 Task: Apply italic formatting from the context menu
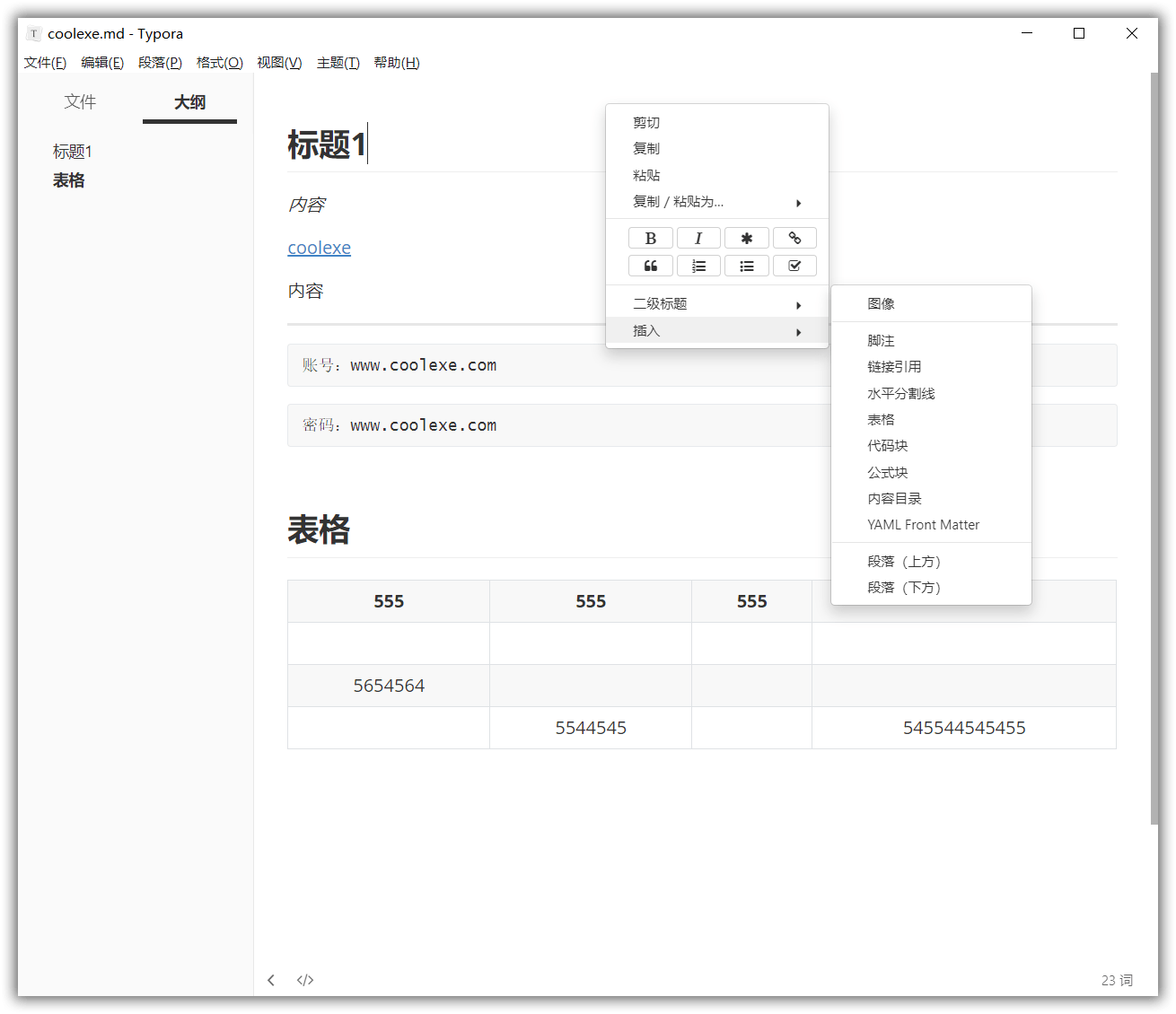pos(698,237)
